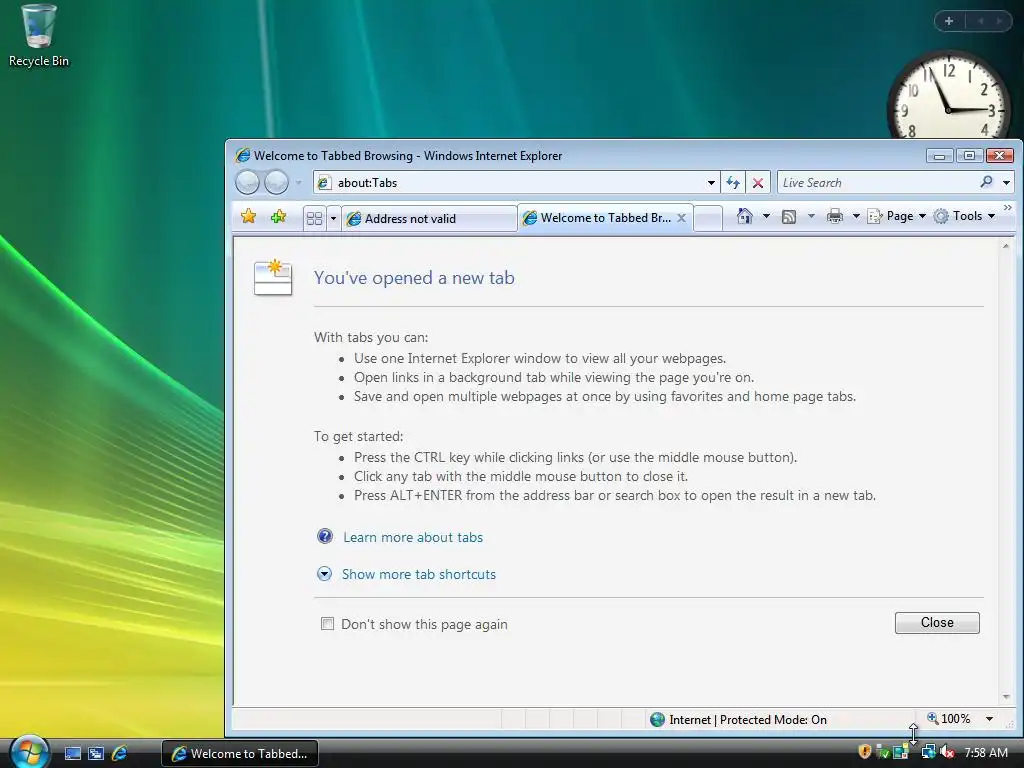Expand the Feeds dropdown arrow
Image resolution: width=1024 pixels, height=768 pixels.
pos(811,216)
